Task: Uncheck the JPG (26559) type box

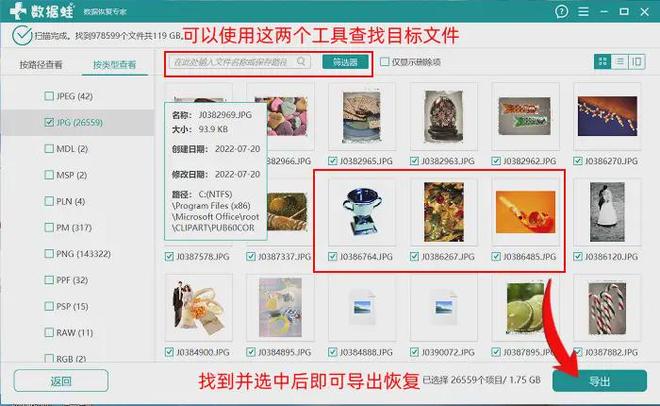Action: [49, 122]
